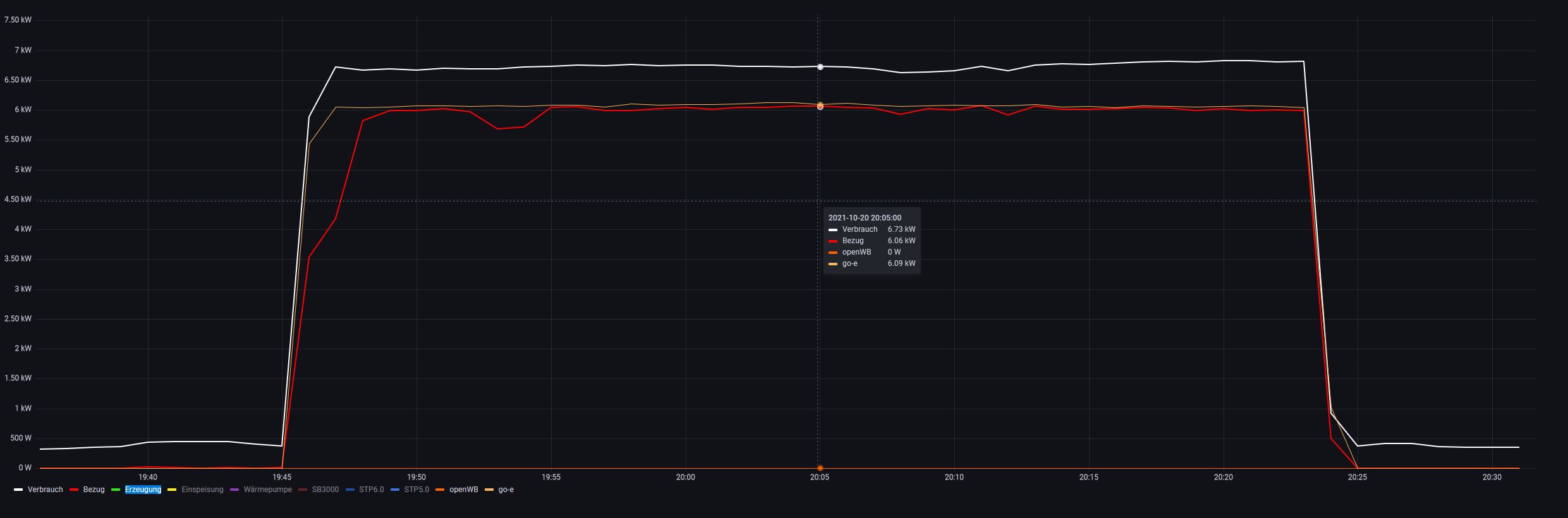Click the 4.50 kW y-axis label
Image resolution: width=1568 pixels, height=518 pixels.
[x=18, y=200]
